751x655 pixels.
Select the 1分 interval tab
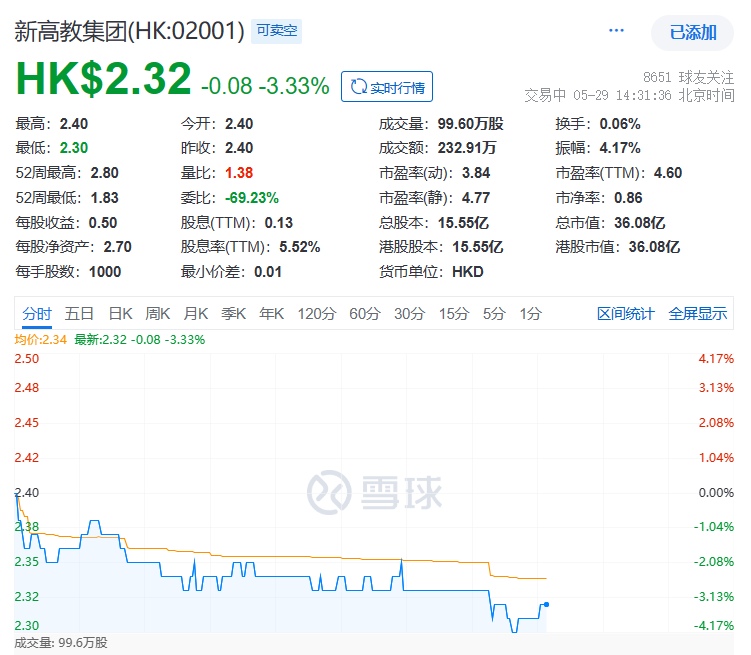[x=531, y=314]
